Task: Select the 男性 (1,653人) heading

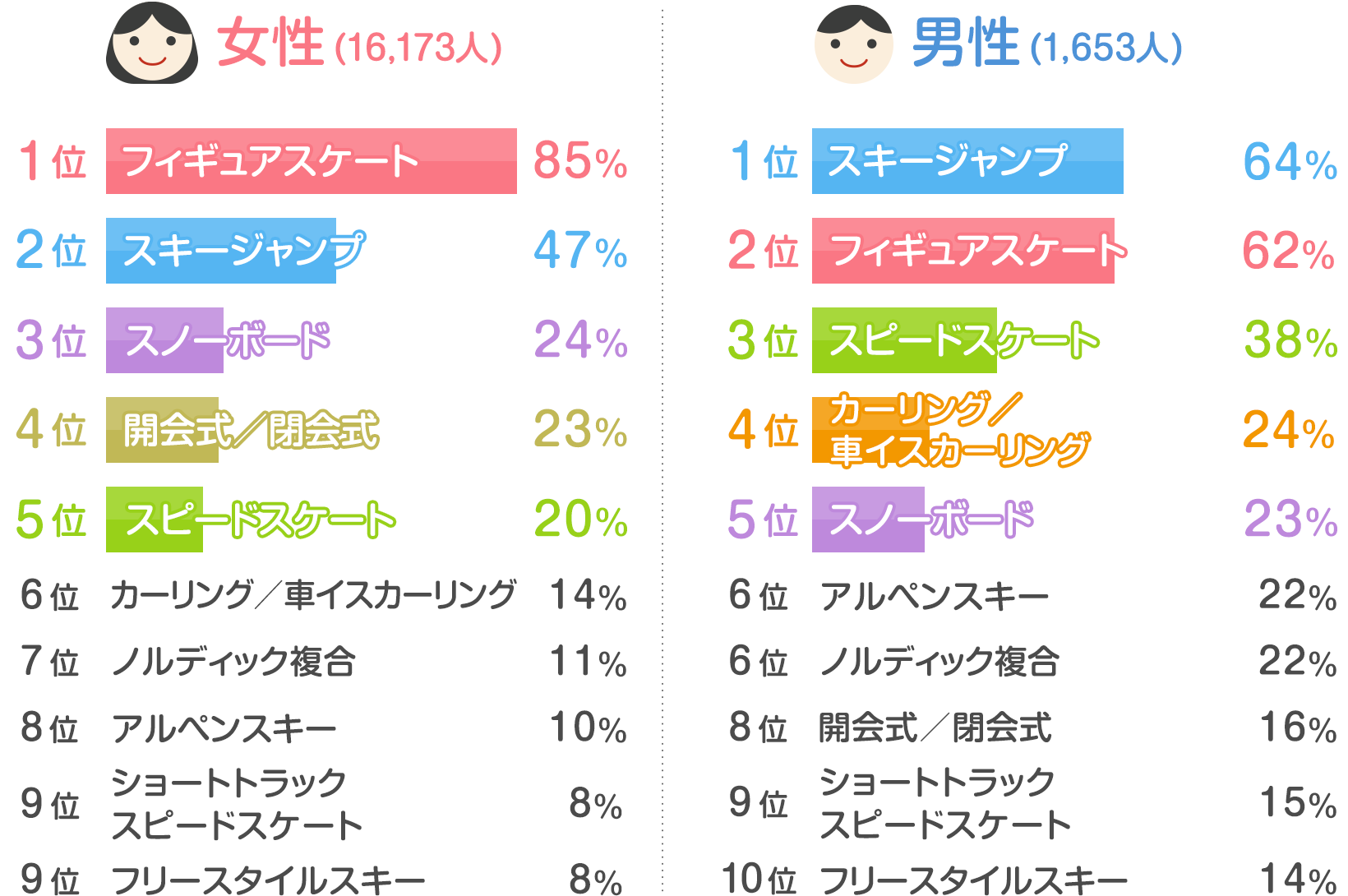Action: 1046,44
